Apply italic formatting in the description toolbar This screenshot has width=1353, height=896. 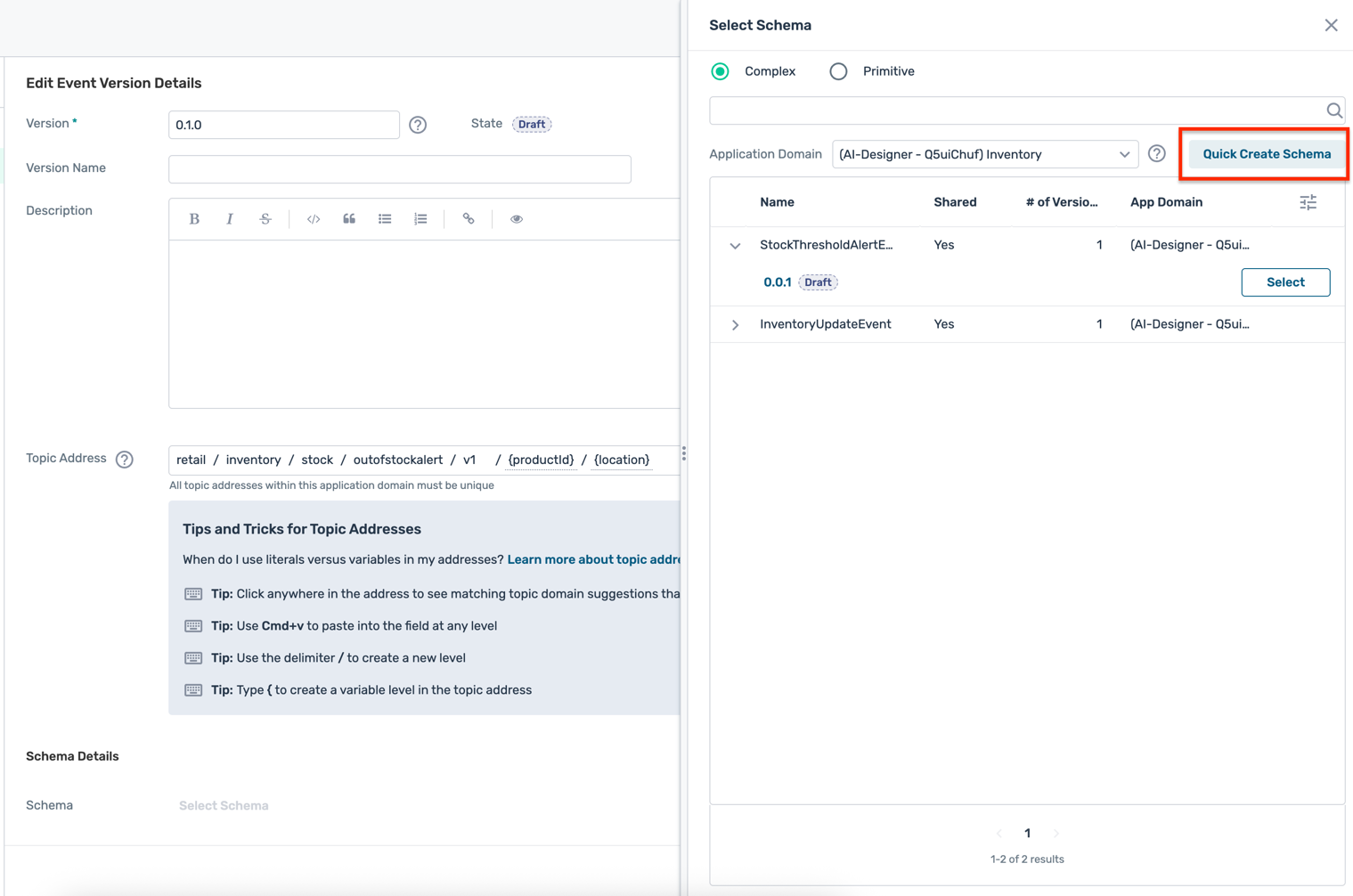[230, 218]
